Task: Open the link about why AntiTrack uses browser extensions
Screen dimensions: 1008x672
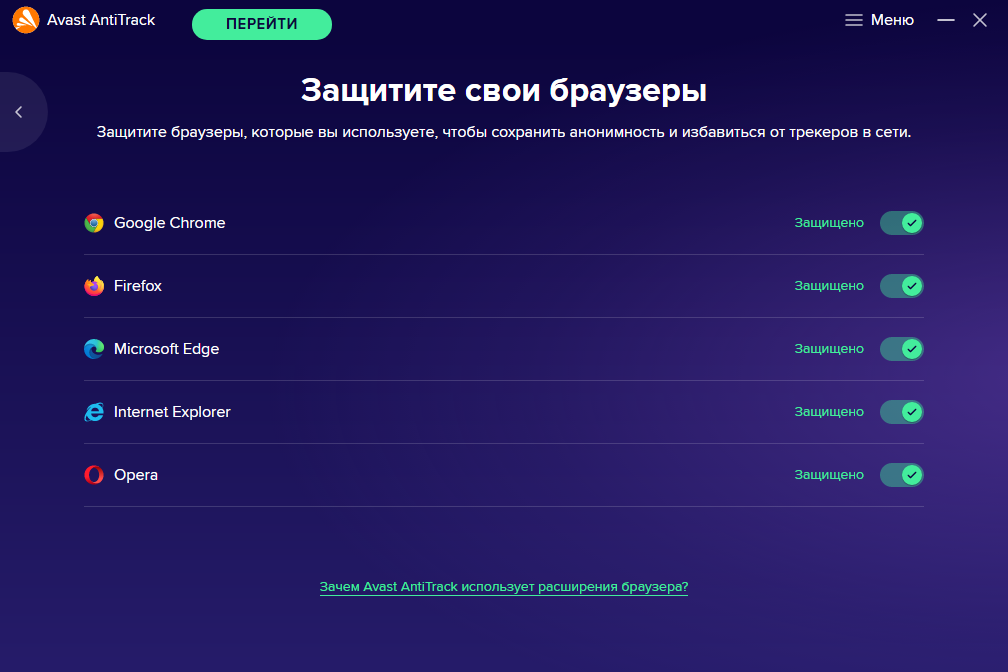Action: pyautogui.click(x=504, y=587)
